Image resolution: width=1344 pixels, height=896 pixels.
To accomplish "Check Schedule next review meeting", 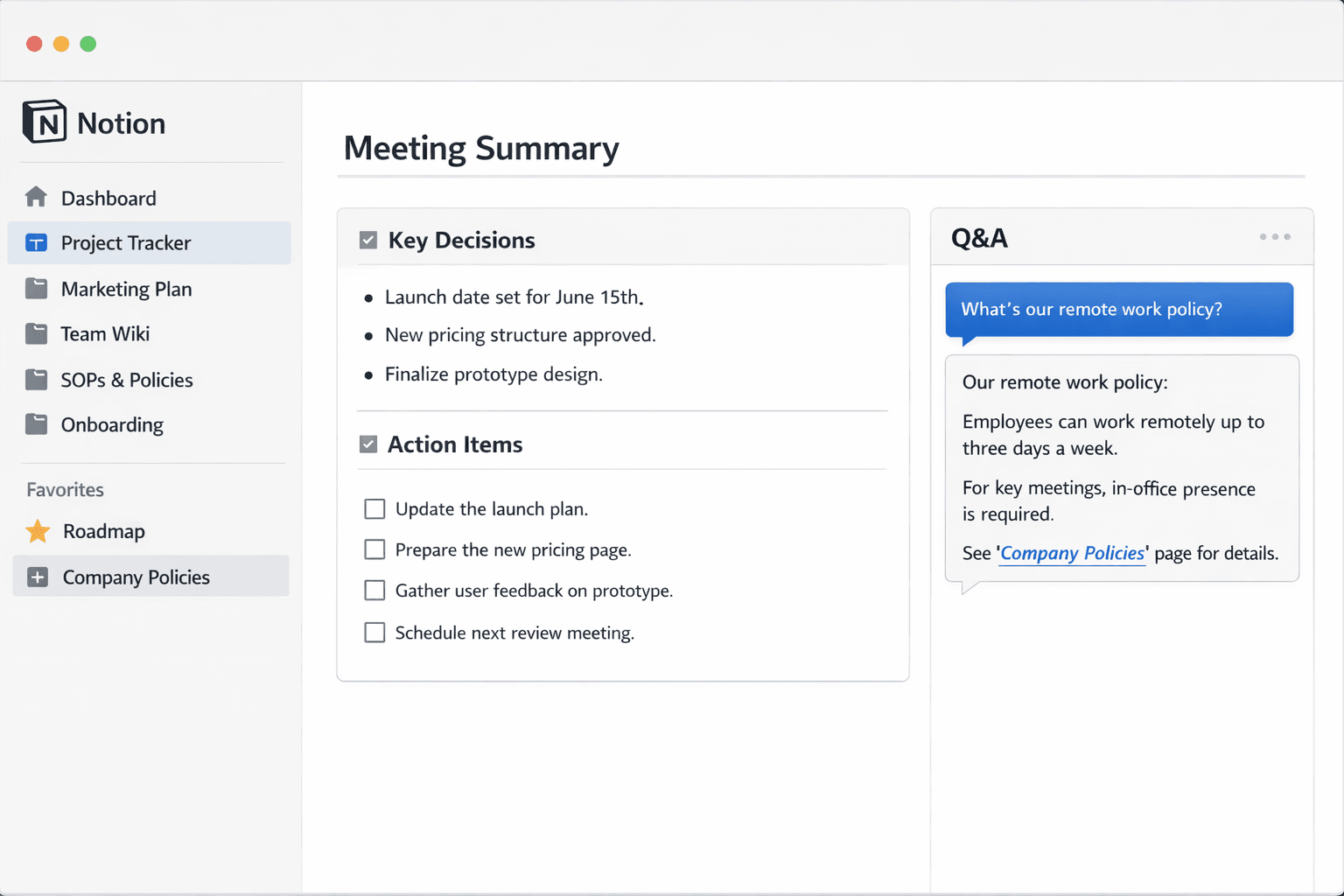I will pyautogui.click(x=374, y=632).
